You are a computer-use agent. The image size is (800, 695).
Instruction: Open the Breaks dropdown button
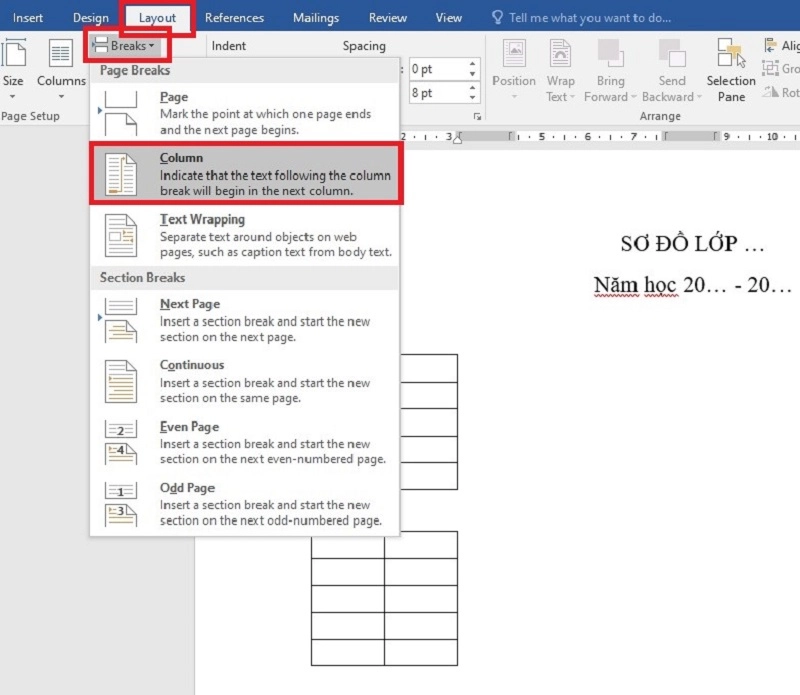(125, 46)
